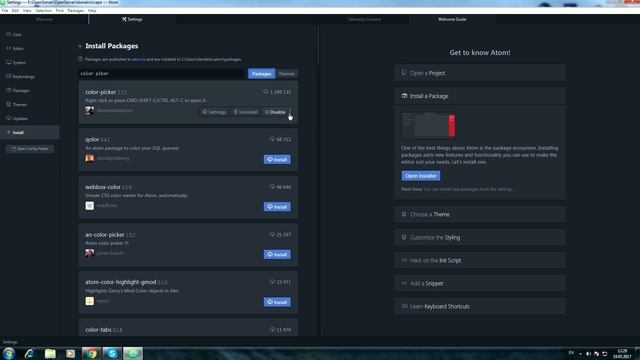
Task: Switch to the Welcome Guide tab
Action: pos(452,19)
